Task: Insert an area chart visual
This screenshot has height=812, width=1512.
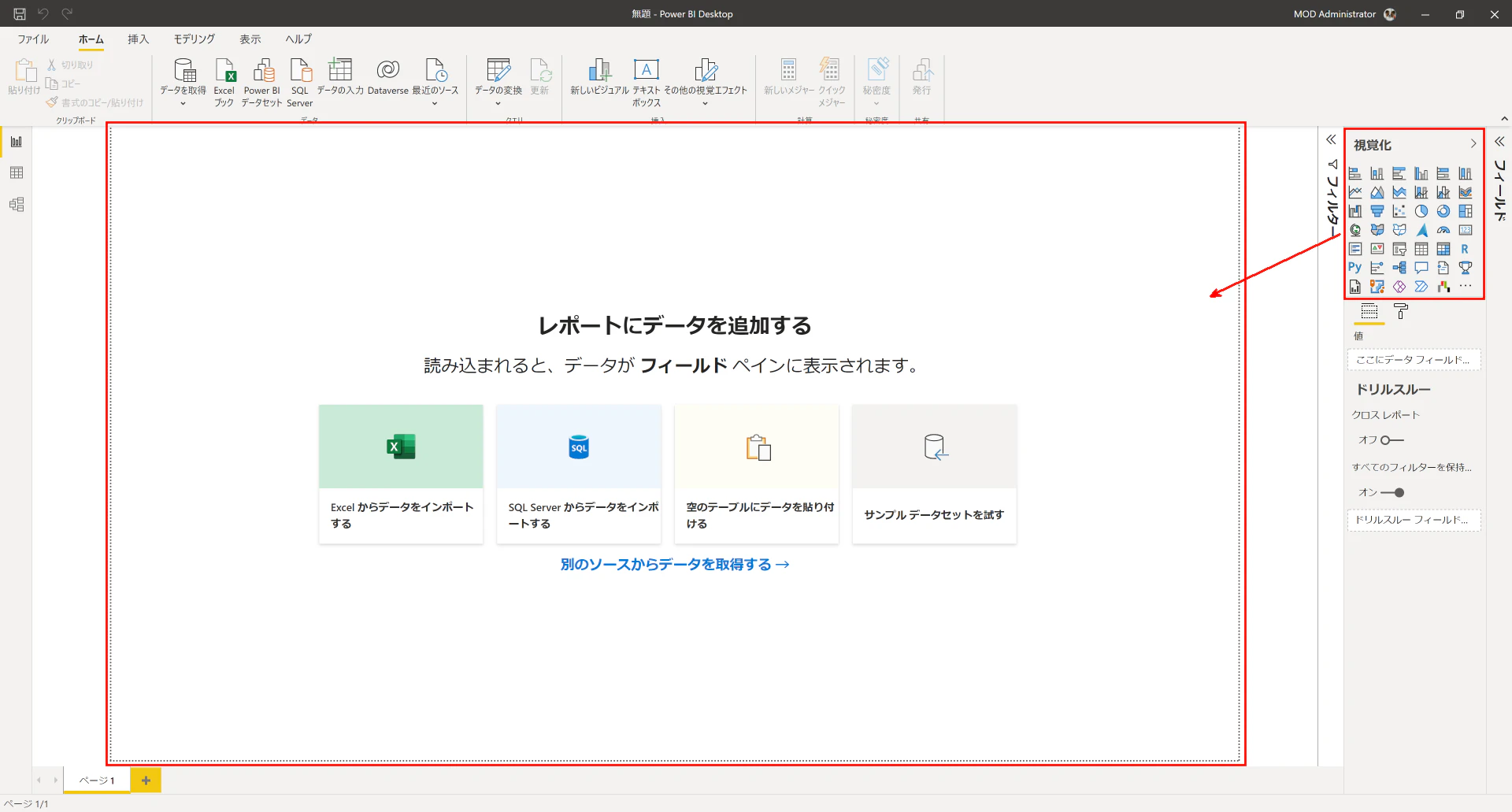Action: click(1377, 192)
